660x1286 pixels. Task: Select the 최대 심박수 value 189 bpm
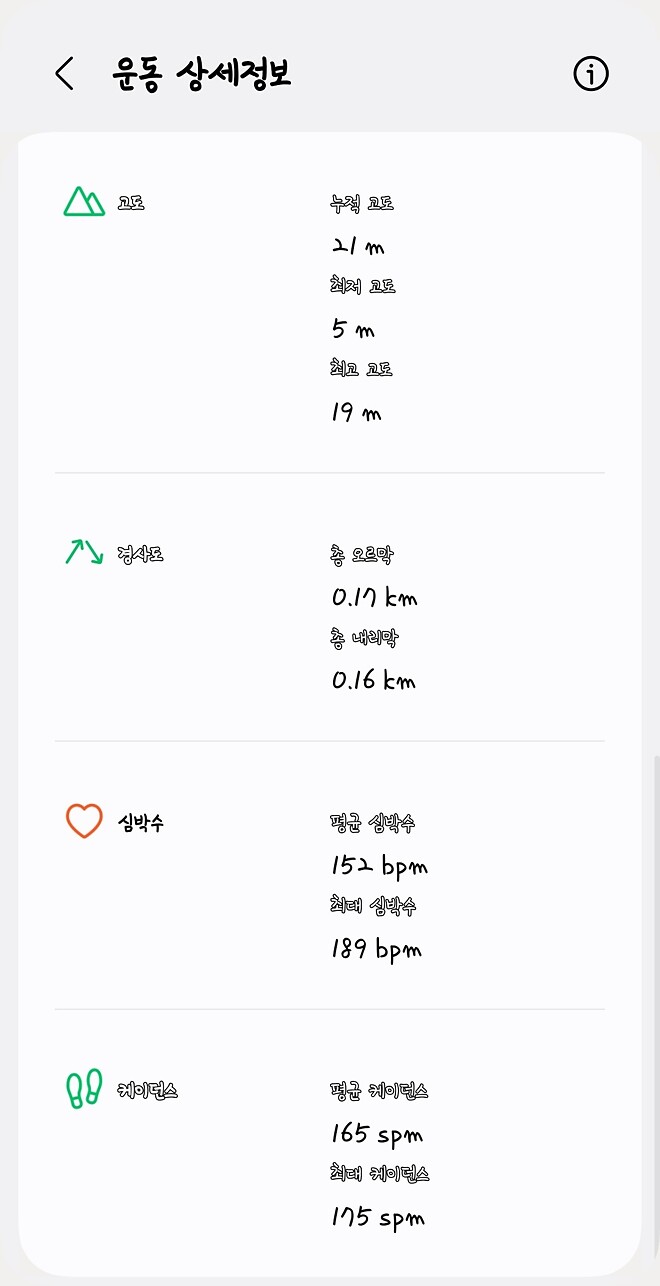point(377,949)
